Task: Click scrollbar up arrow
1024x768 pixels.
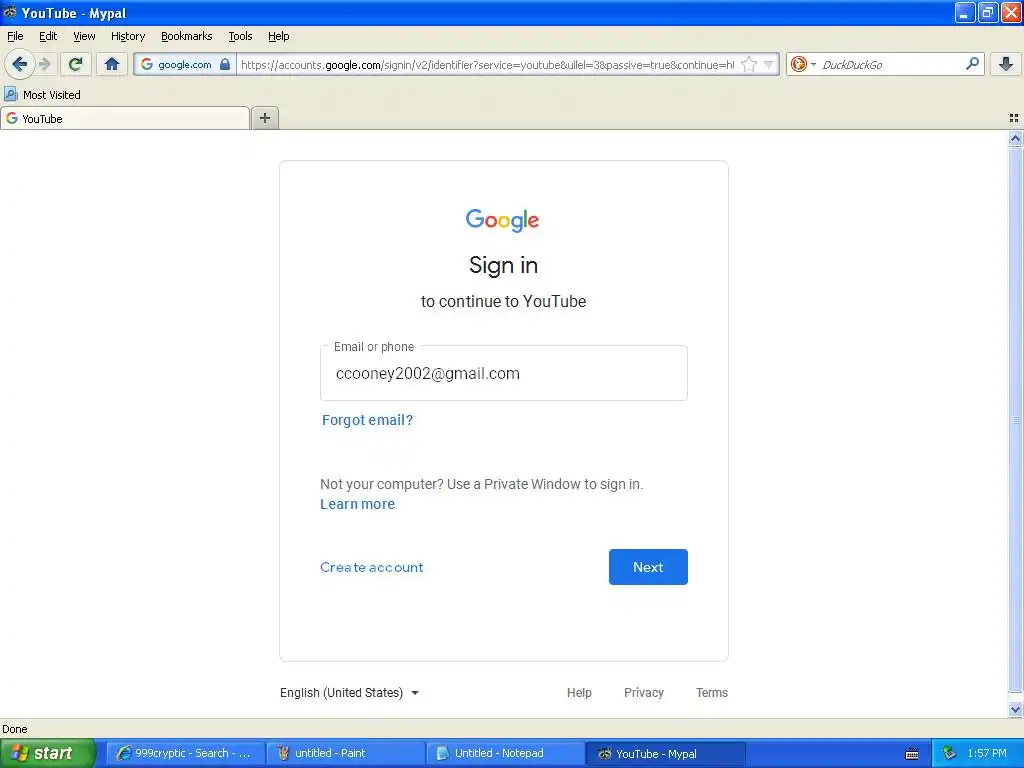Action: point(1015,138)
